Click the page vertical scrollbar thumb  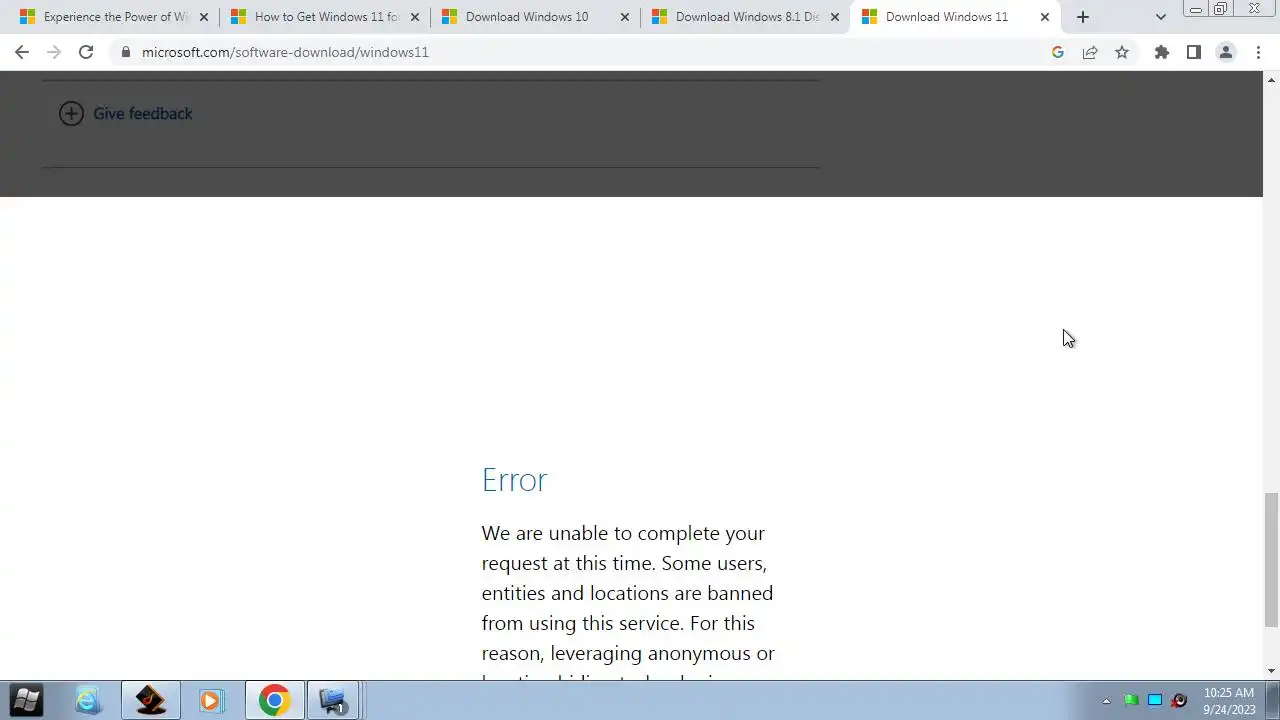[1272, 560]
